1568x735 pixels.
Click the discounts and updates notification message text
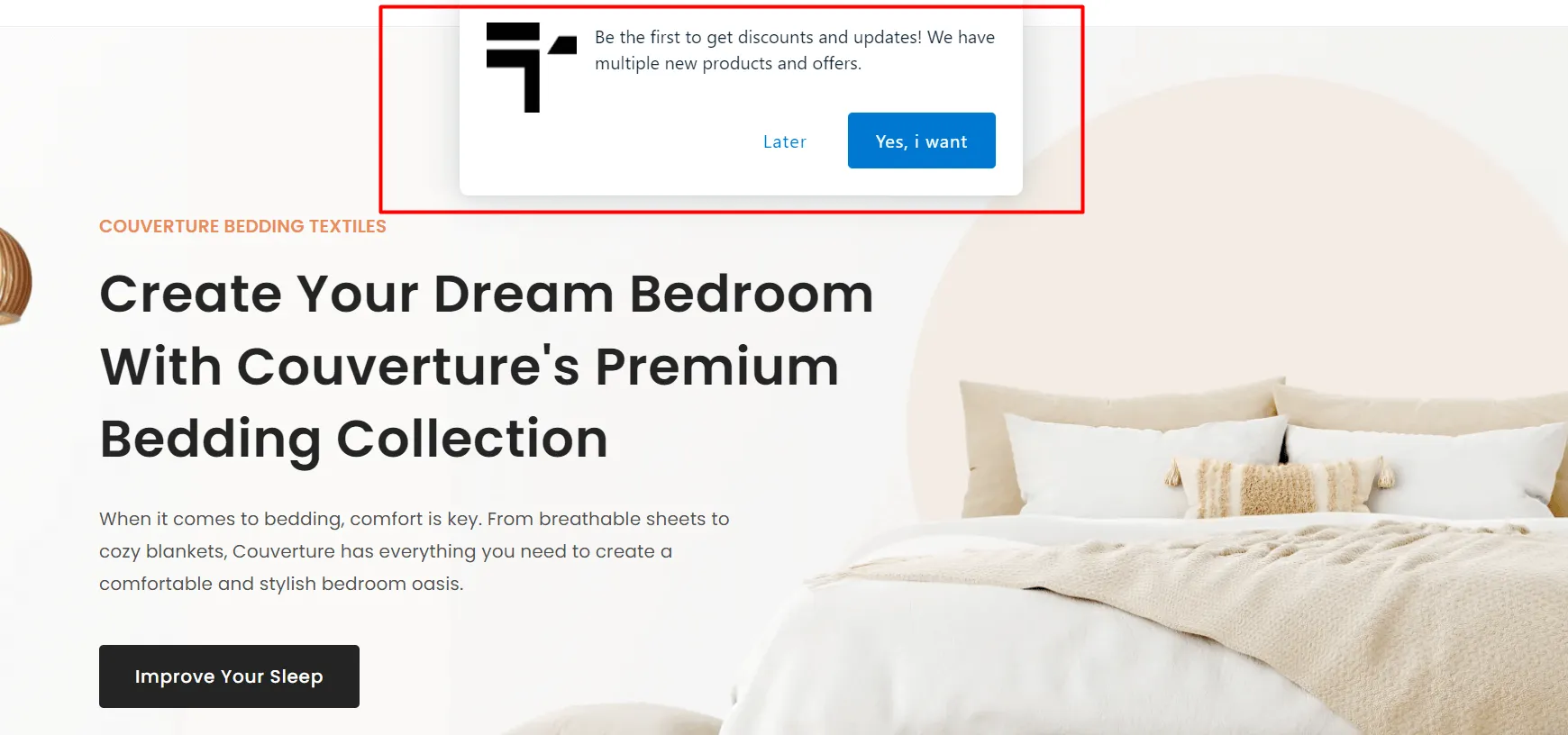click(795, 50)
